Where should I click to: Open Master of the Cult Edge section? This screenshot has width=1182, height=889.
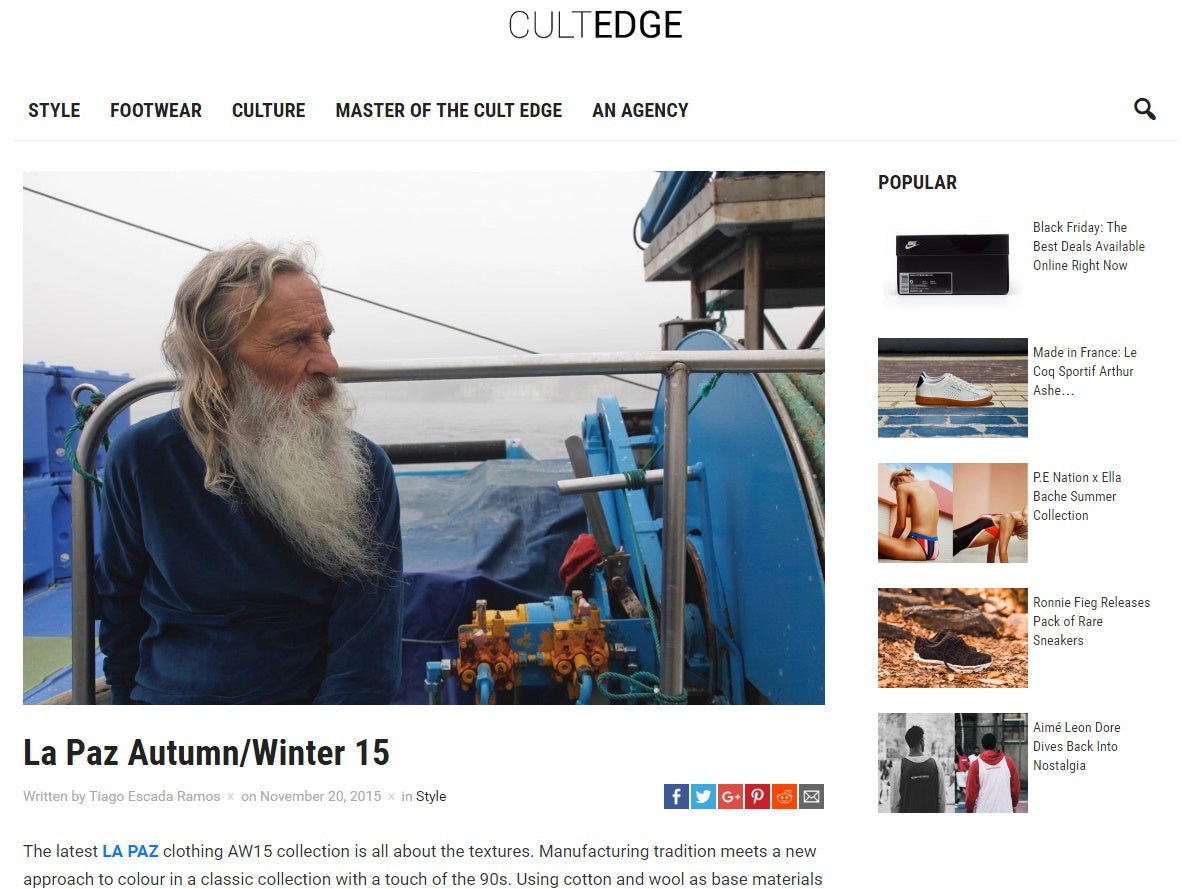pos(449,110)
